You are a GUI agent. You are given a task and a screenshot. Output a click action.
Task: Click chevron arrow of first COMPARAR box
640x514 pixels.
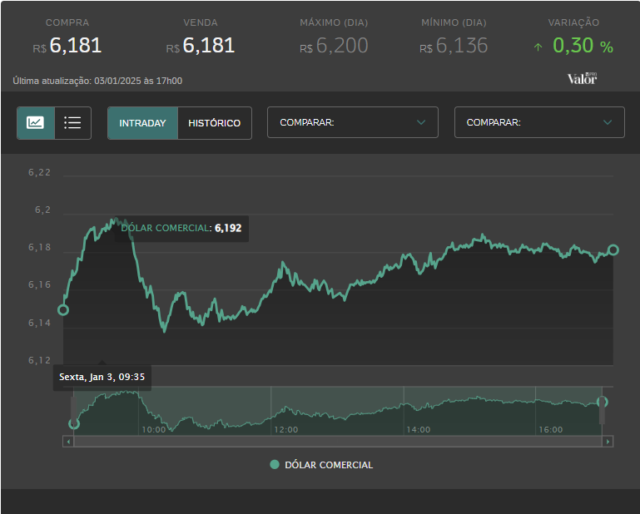pyautogui.click(x=421, y=122)
